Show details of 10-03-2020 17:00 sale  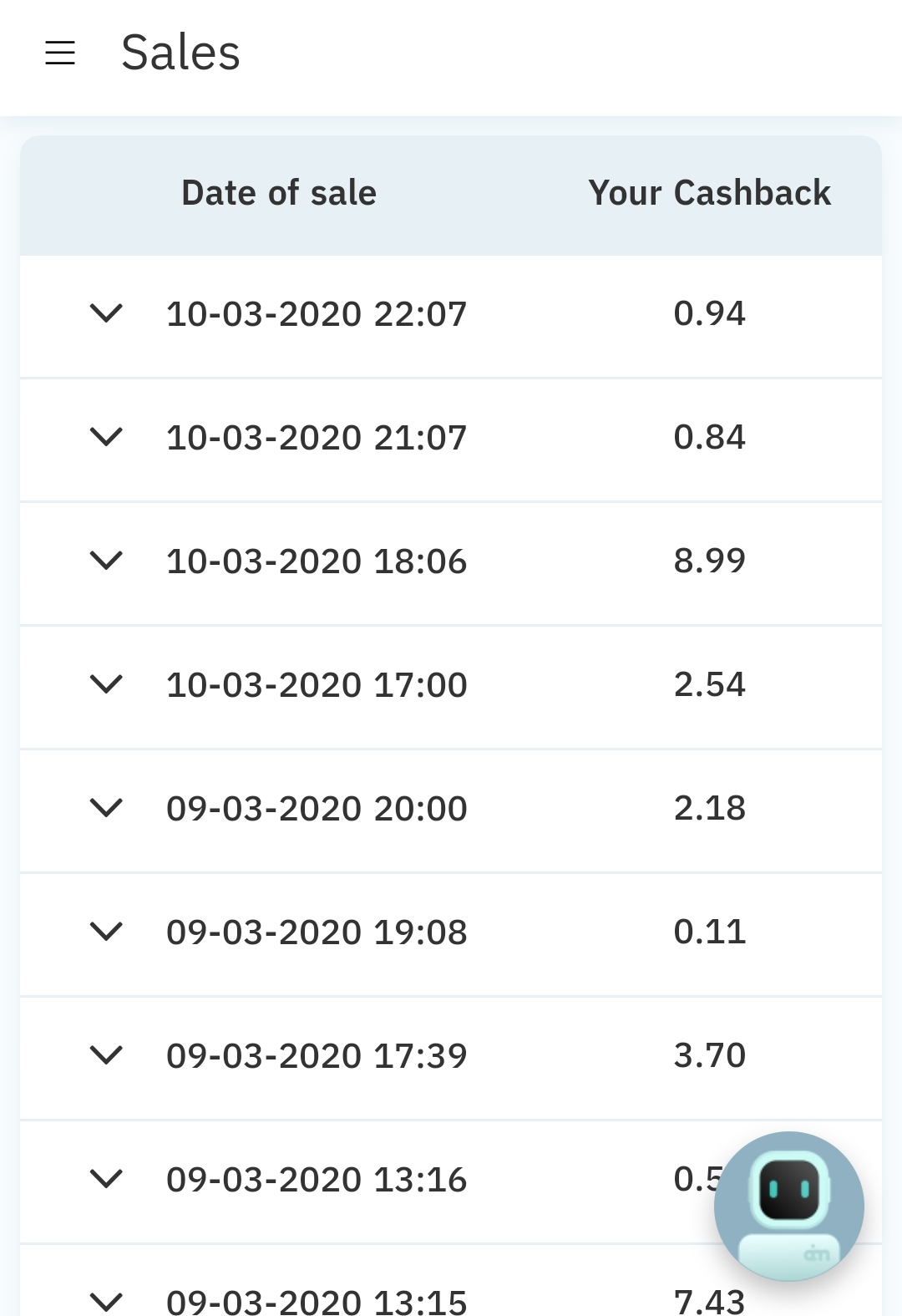tap(106, 684)
